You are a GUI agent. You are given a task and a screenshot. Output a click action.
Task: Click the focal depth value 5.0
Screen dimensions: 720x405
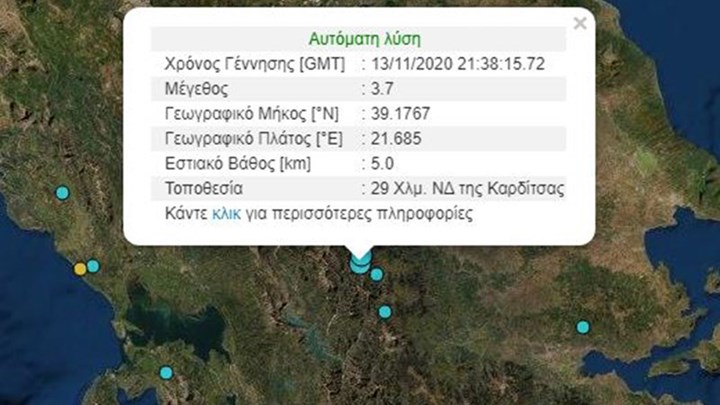(382, 163)
